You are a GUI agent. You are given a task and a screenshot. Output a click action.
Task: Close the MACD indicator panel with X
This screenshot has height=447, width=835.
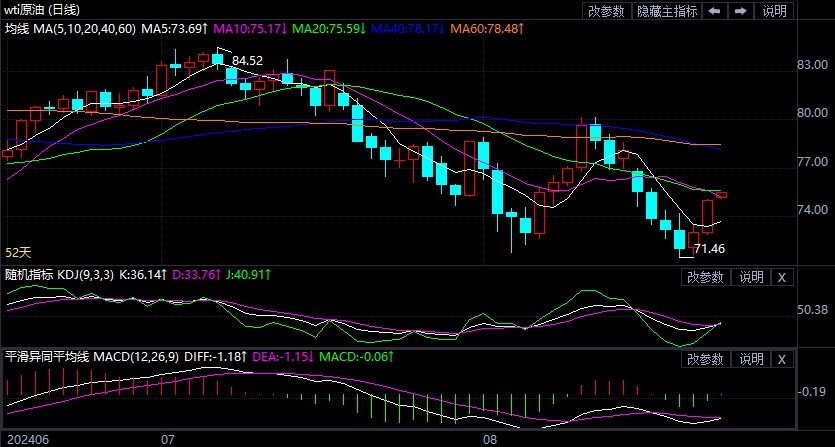pos(782,358)
